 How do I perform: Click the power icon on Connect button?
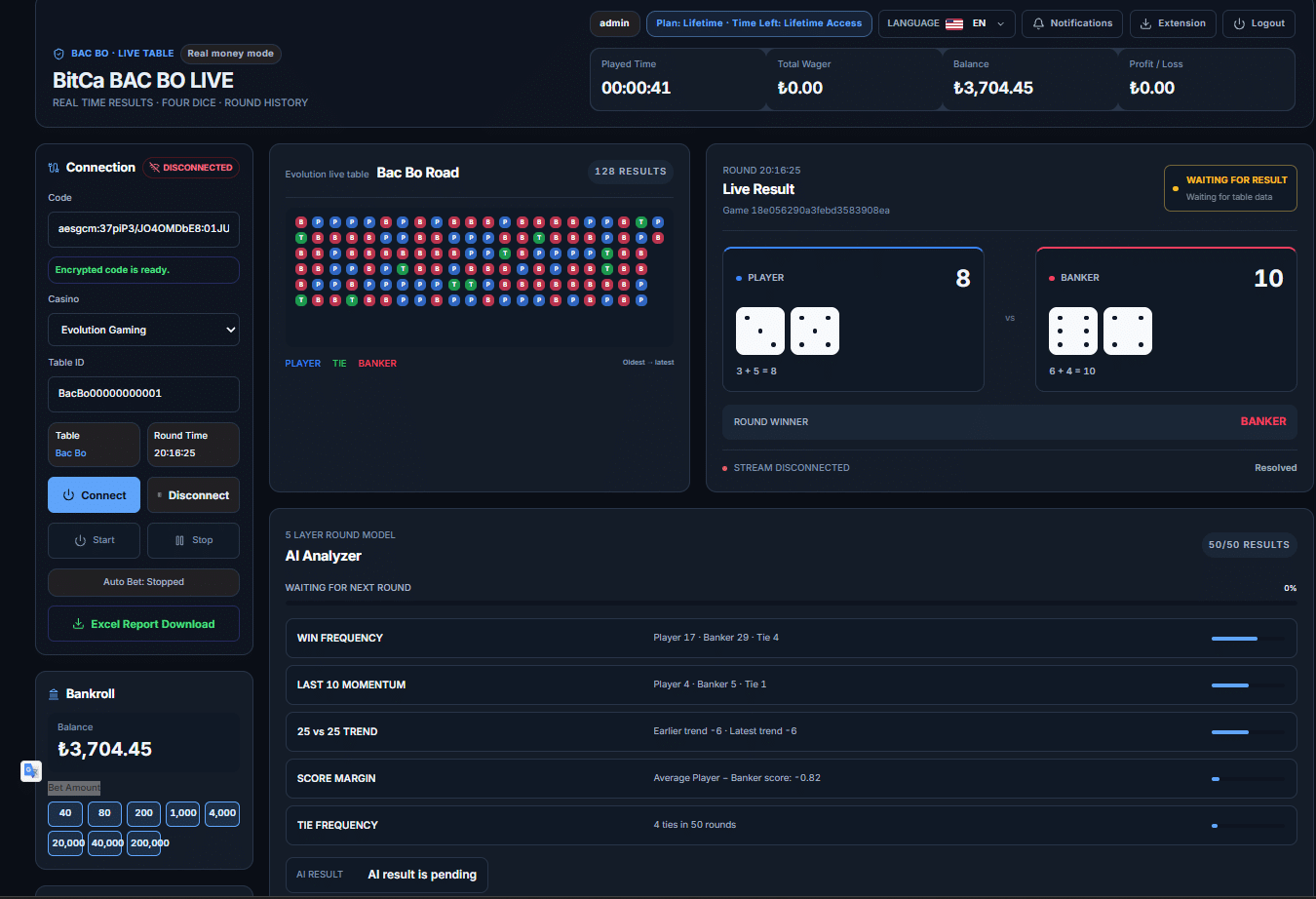(x=68, y=495)
